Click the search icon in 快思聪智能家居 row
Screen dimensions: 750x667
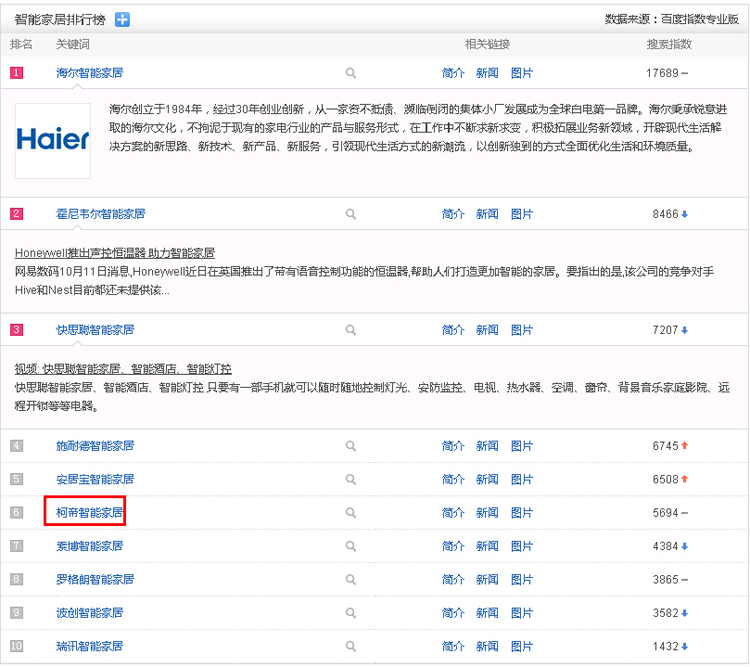(x=351, y=330)
